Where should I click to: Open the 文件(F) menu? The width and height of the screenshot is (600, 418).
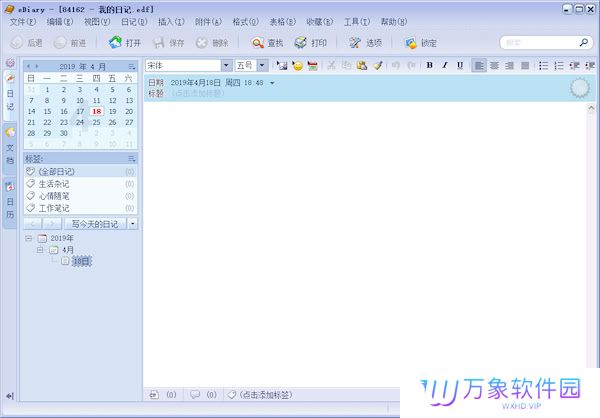23,22
